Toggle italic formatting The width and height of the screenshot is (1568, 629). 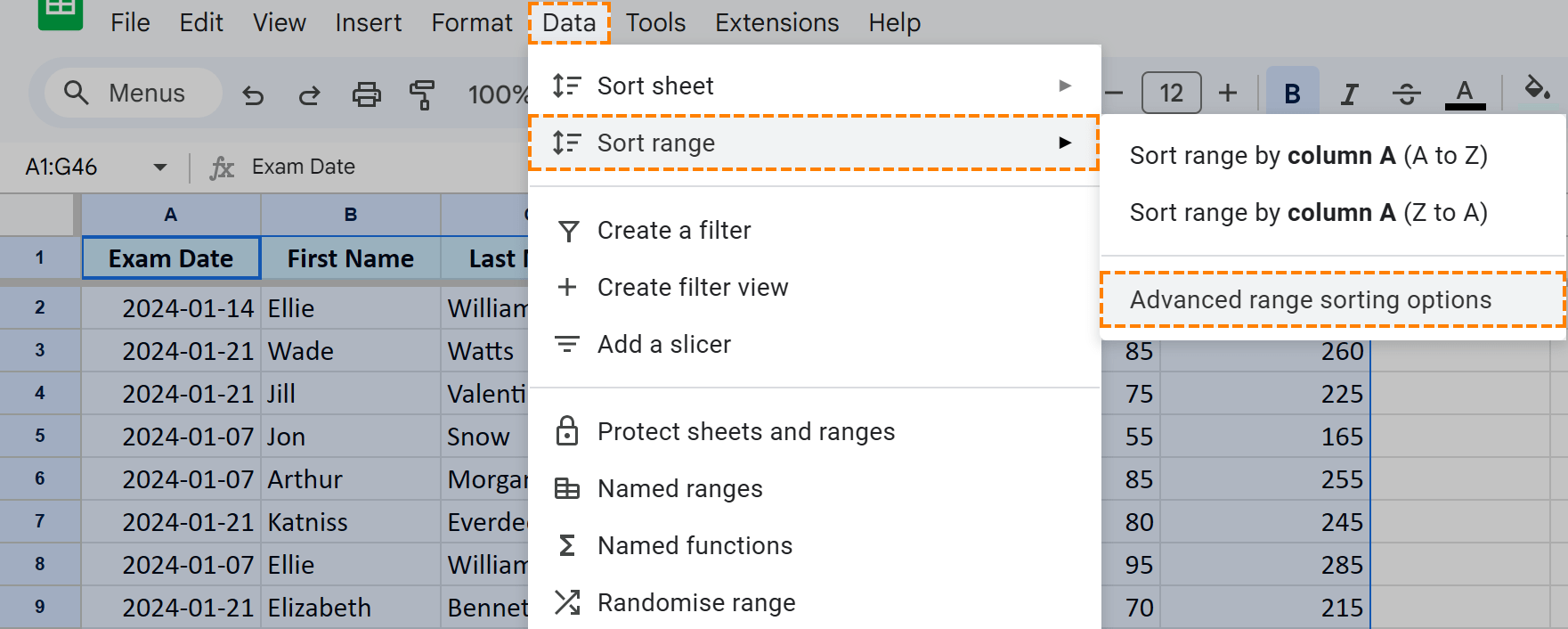tap(1349, 94)
